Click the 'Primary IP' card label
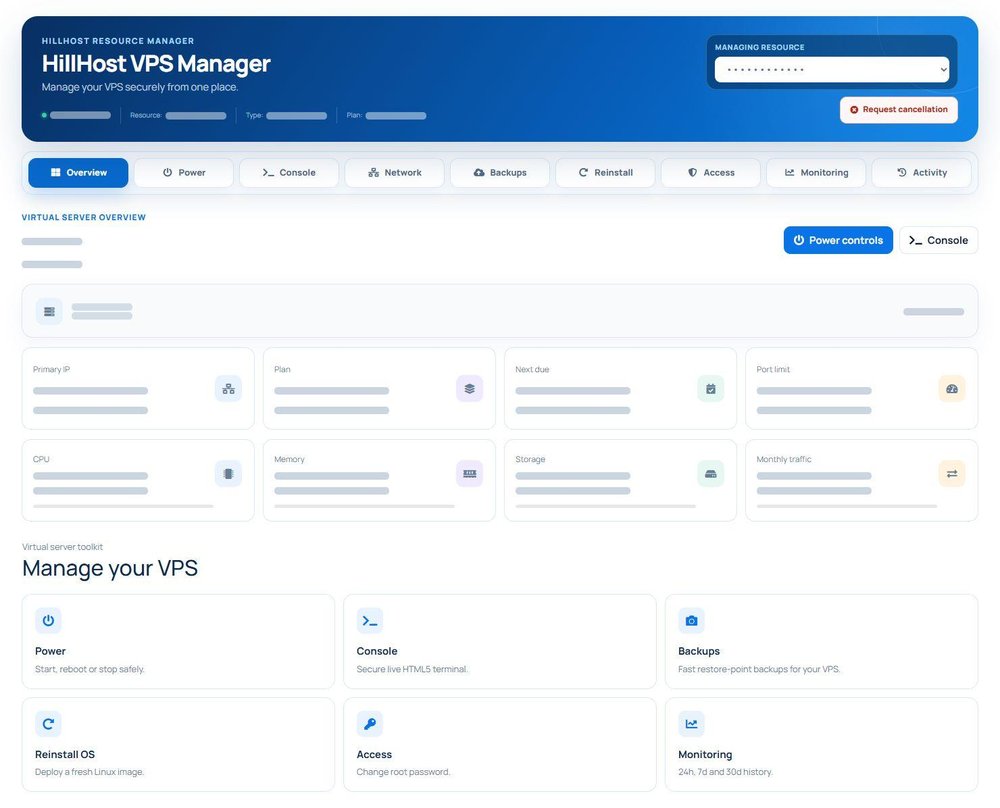This screenshot has width=1000, height=808. (52, 369)
